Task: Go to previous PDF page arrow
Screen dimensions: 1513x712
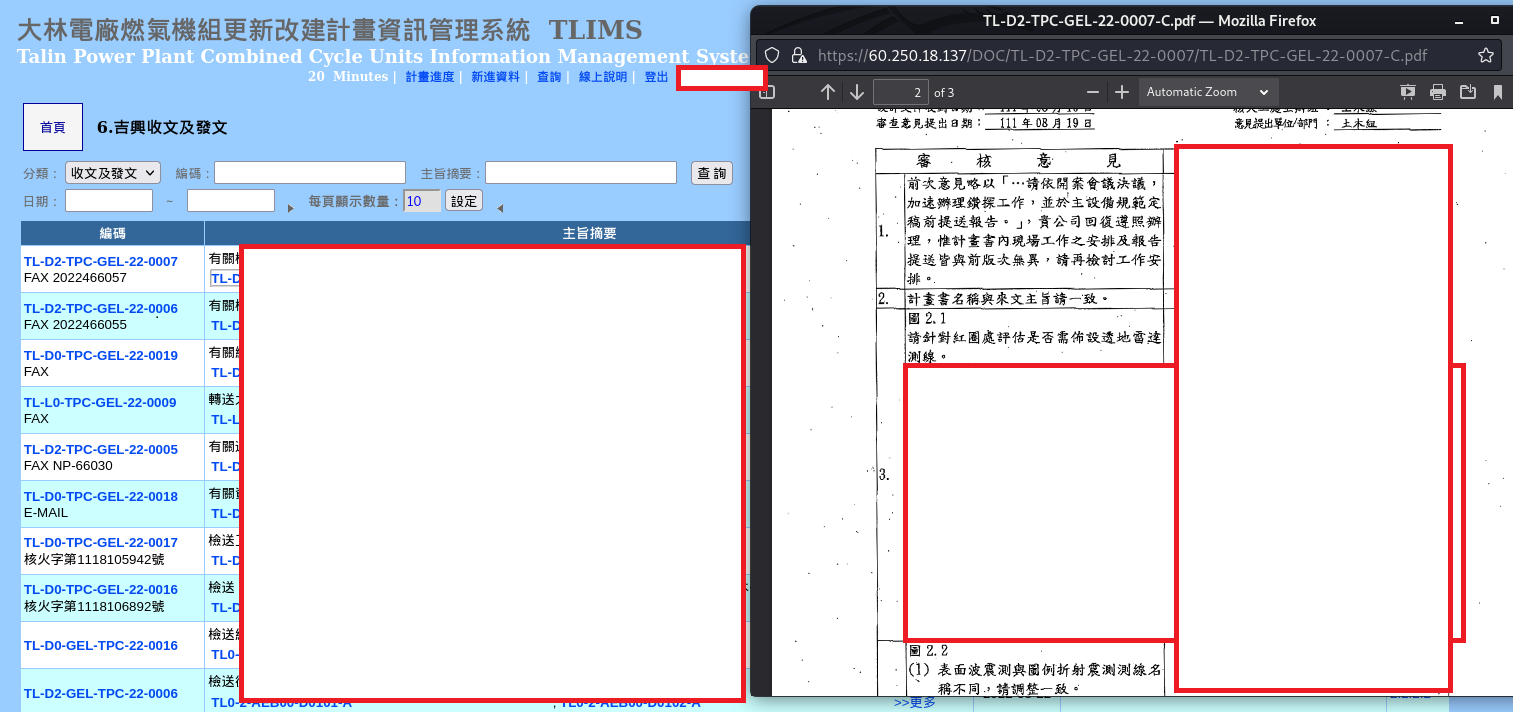Action: click(828, 92)
